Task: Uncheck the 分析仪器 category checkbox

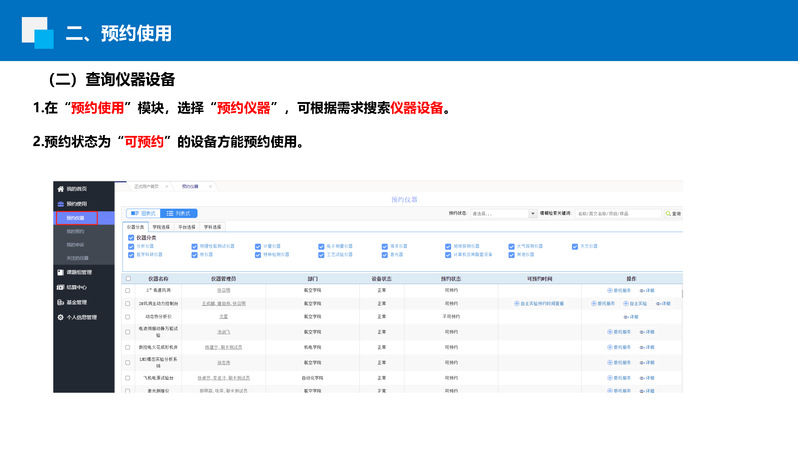Action: point(130,246)
